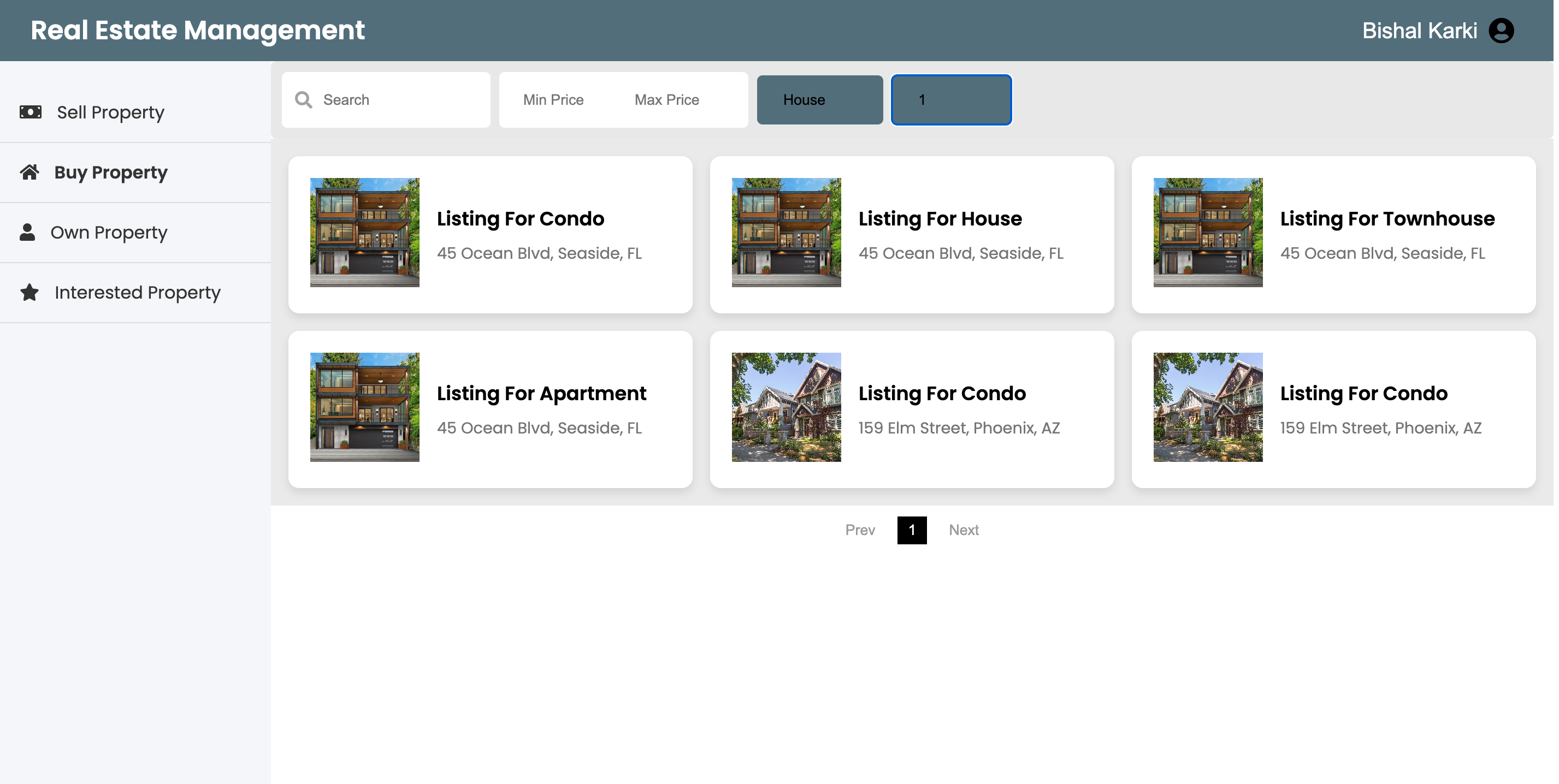Viewport: 1559px width, 784px height.
Task: Click the Interested Property star icon
Action: 29,293
